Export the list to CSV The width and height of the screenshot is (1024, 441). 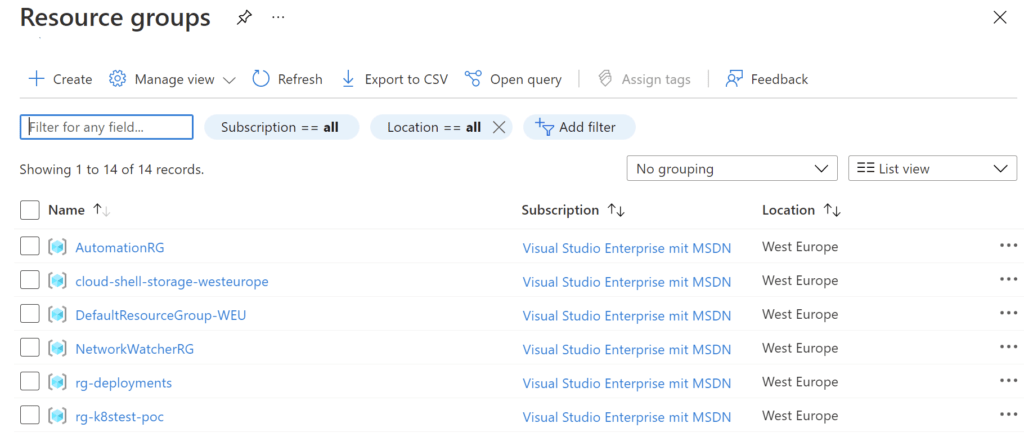[395, 79]
